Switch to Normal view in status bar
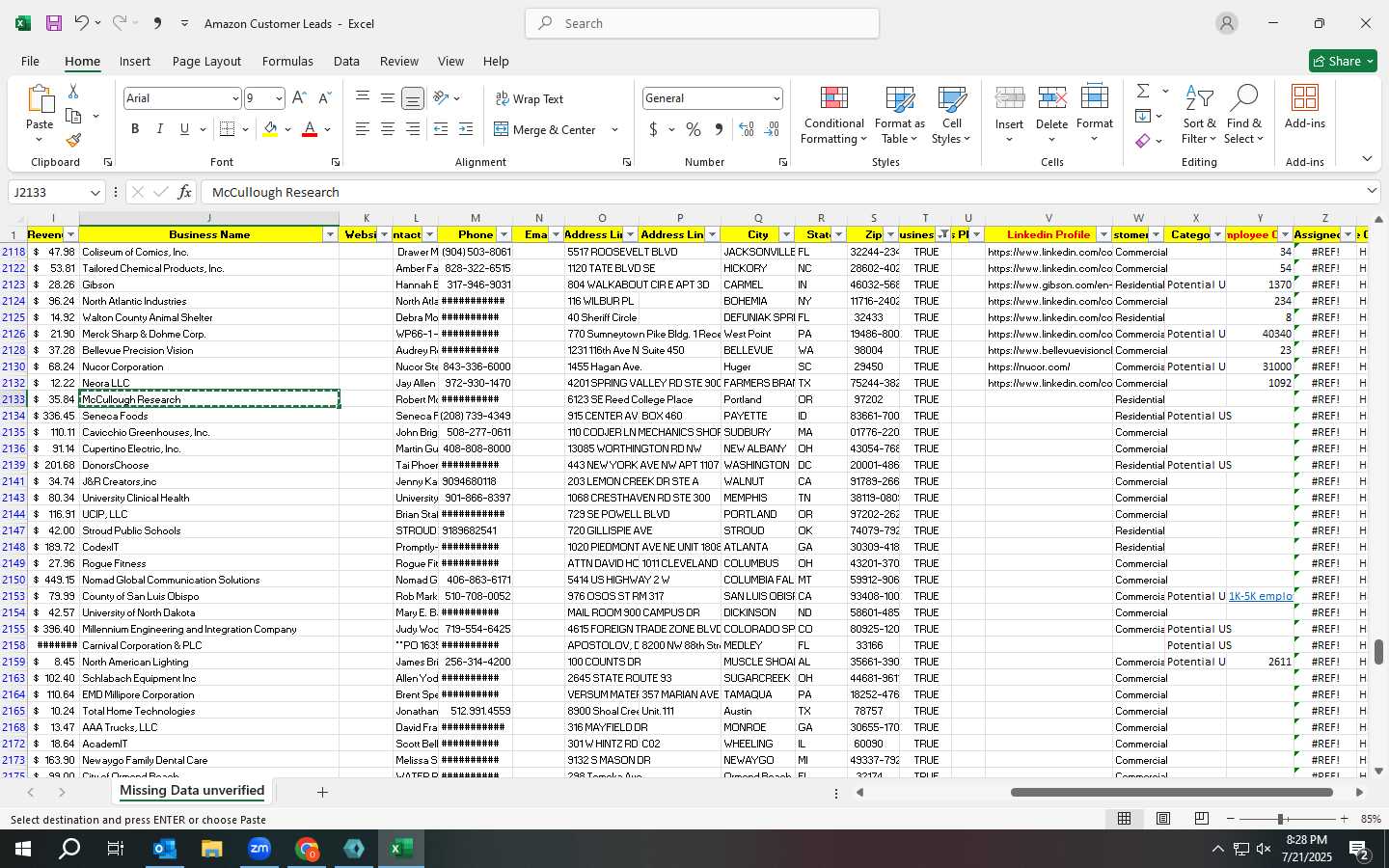Viewport: 1389px width, 868px height. click(1124, 818)
